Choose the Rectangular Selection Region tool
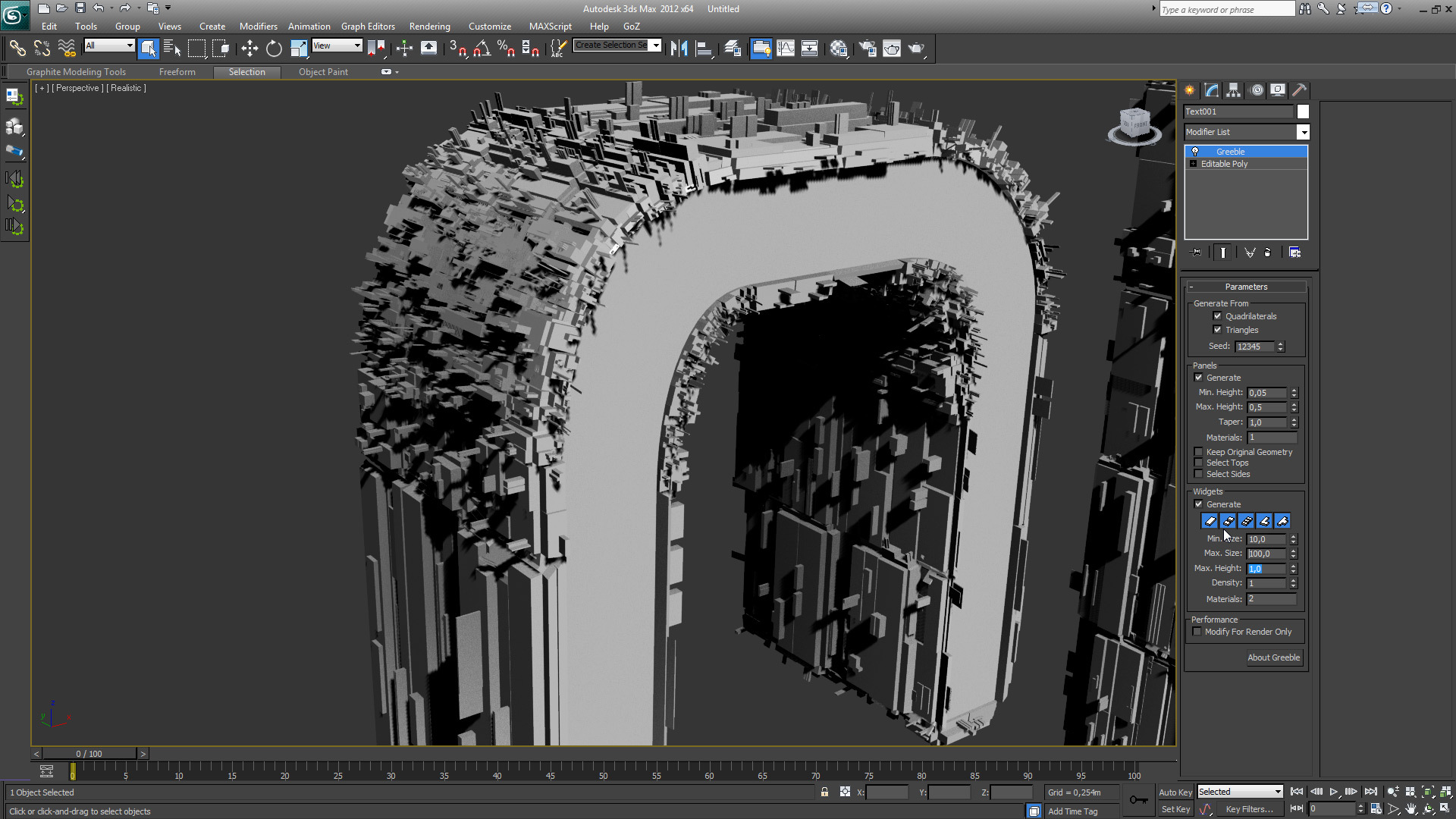The width and height of the screenshot is (1456, 819). point(196,49)
